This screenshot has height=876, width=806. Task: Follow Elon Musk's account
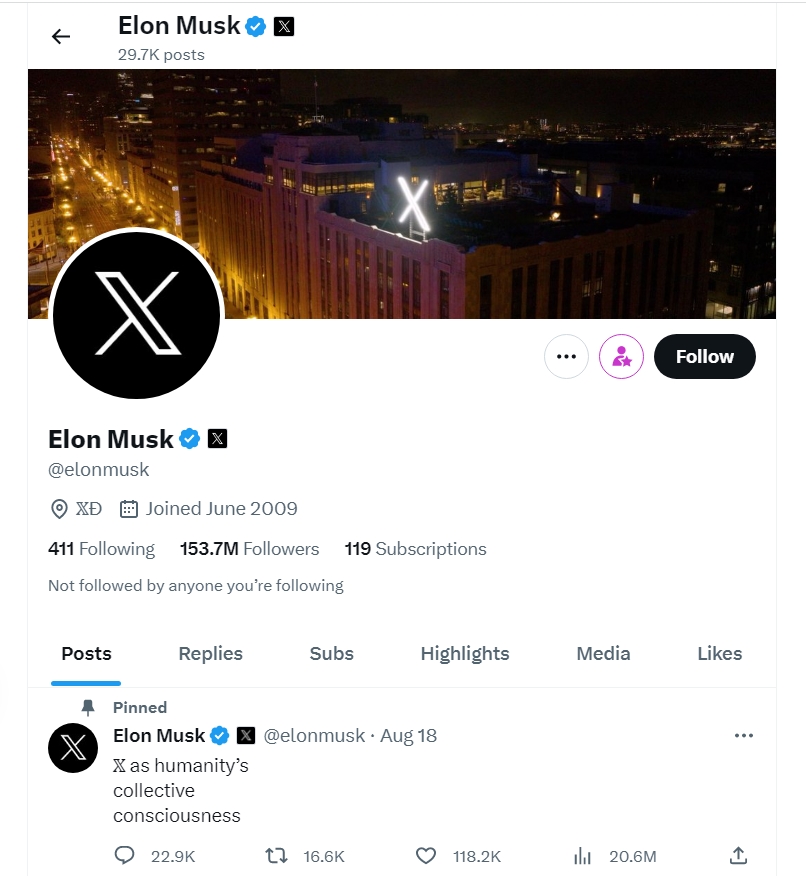704,357
